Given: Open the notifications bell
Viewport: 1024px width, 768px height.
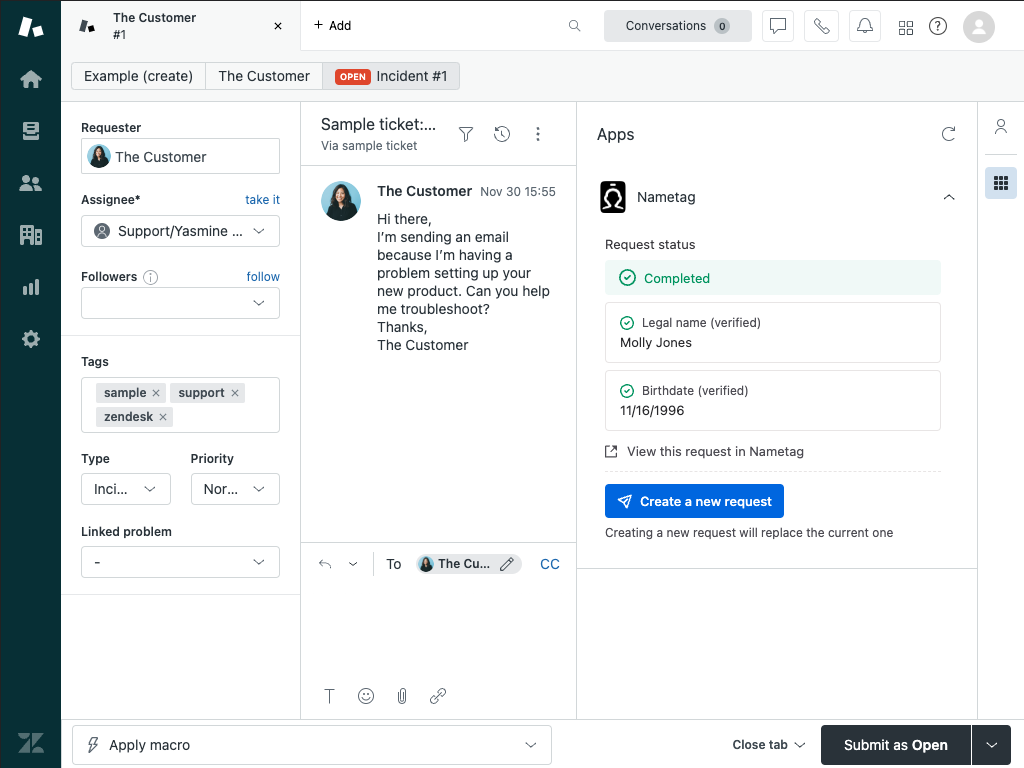Looking at the screenshot, I should pos(864,26).
